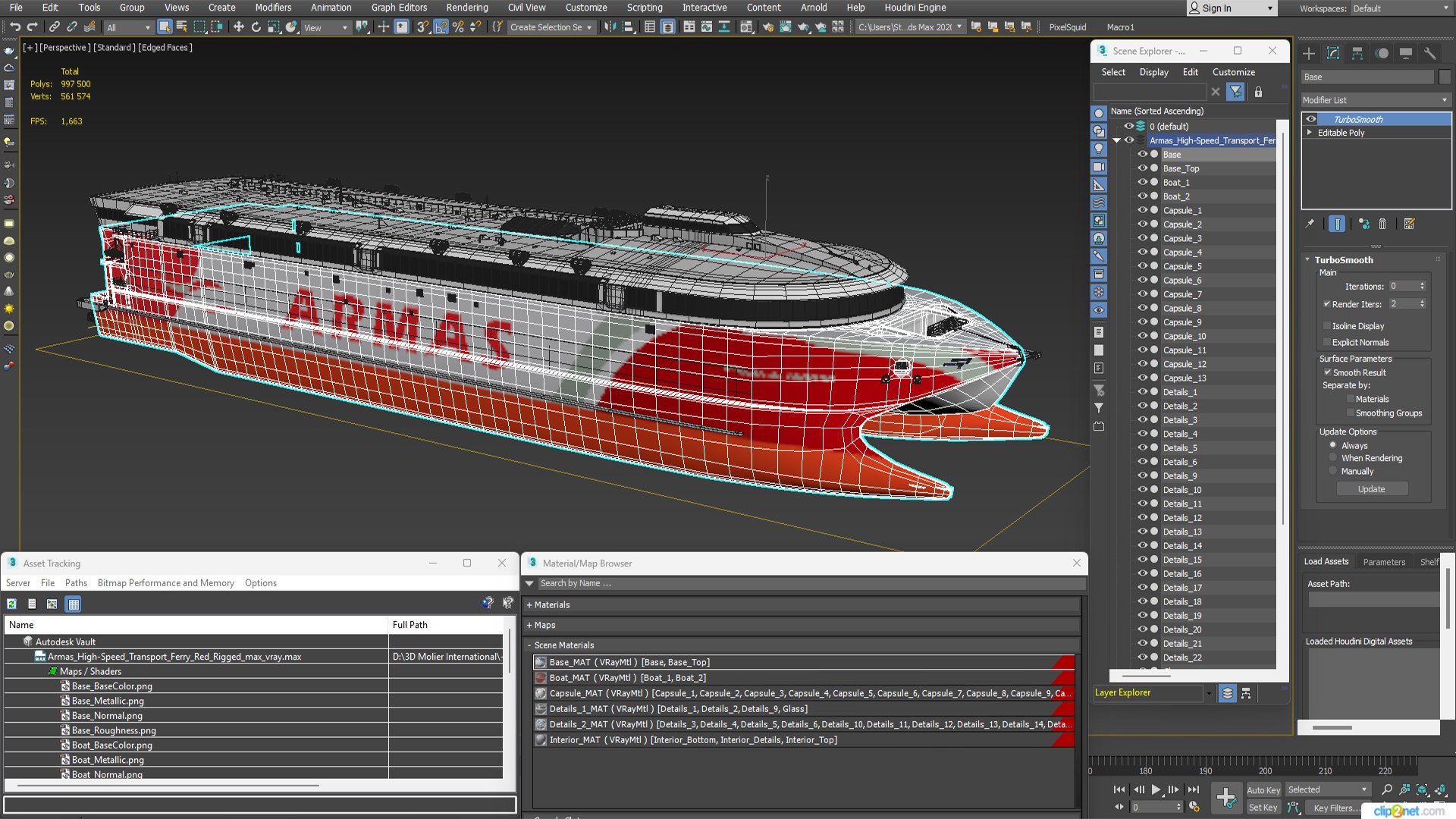Select the When Rendering radio option
Image resolution: width=1456 pixels, height=819 pixels.
tap(1332, 458)
